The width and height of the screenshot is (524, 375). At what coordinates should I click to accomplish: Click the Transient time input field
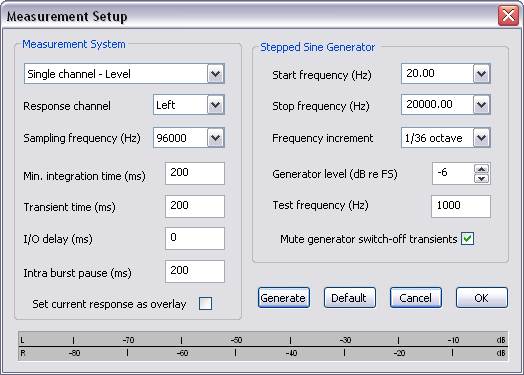195,206
